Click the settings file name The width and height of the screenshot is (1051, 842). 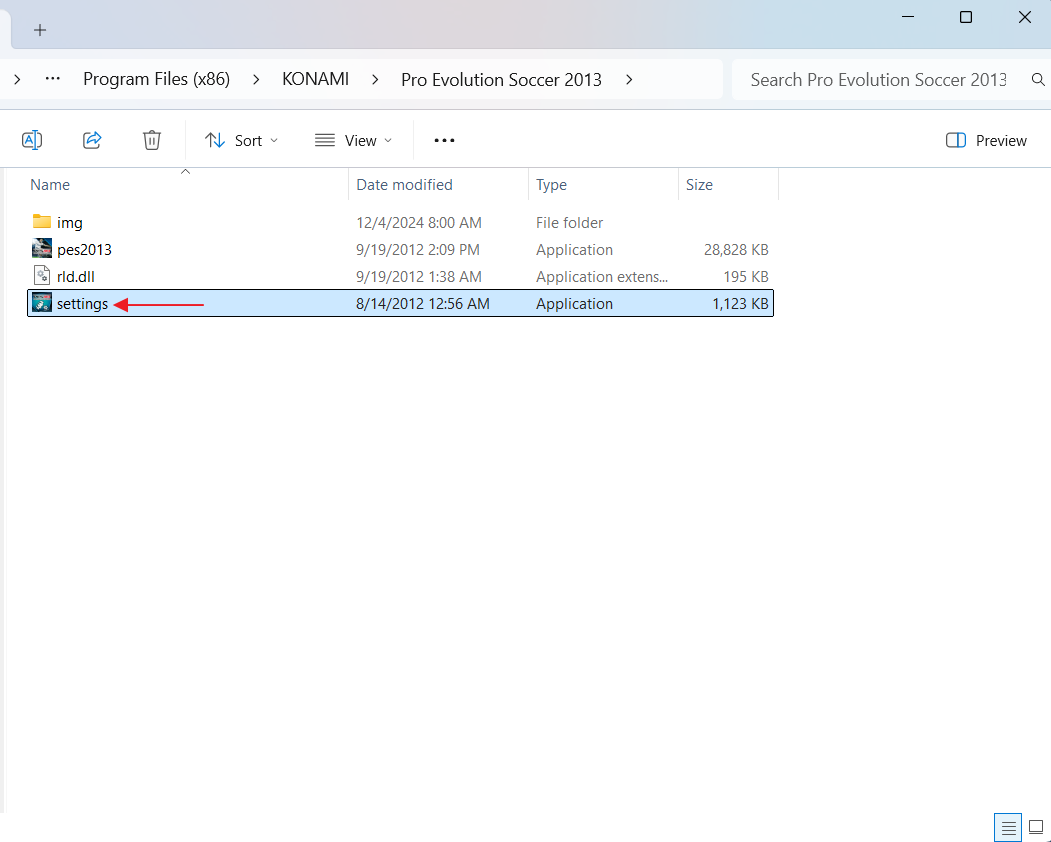[x=82, y=304]
